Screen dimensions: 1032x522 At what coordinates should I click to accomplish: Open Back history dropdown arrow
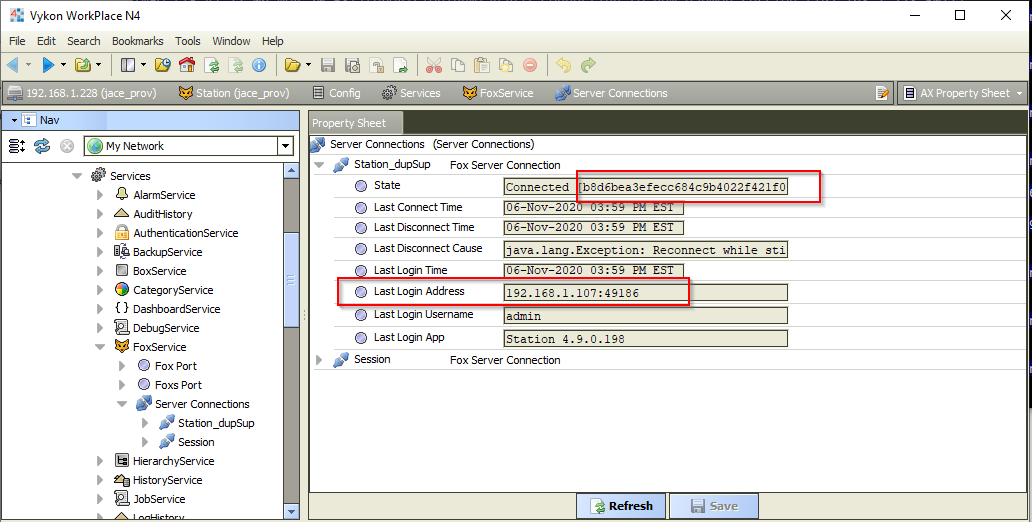28,65
